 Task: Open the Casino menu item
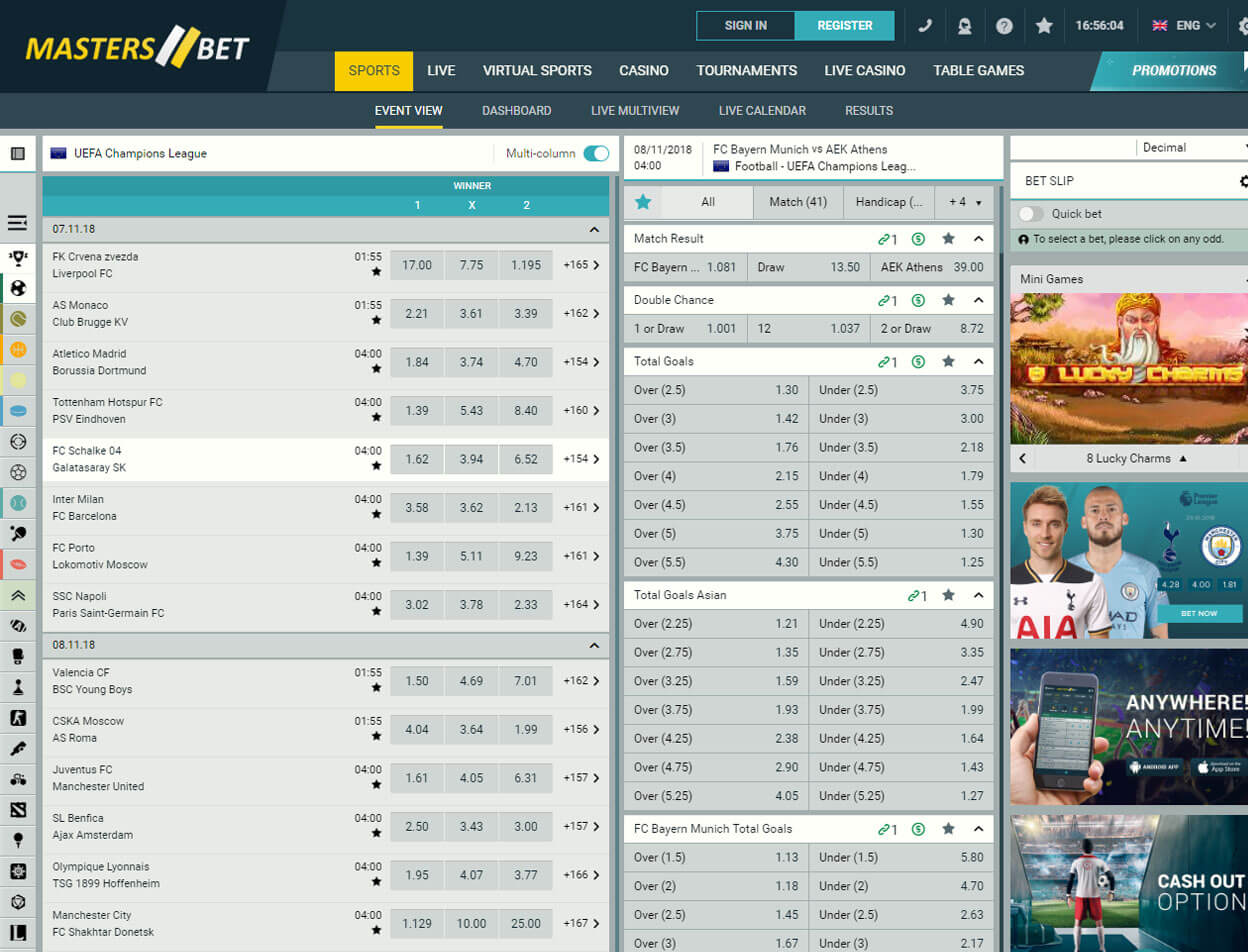coord(644,71)
